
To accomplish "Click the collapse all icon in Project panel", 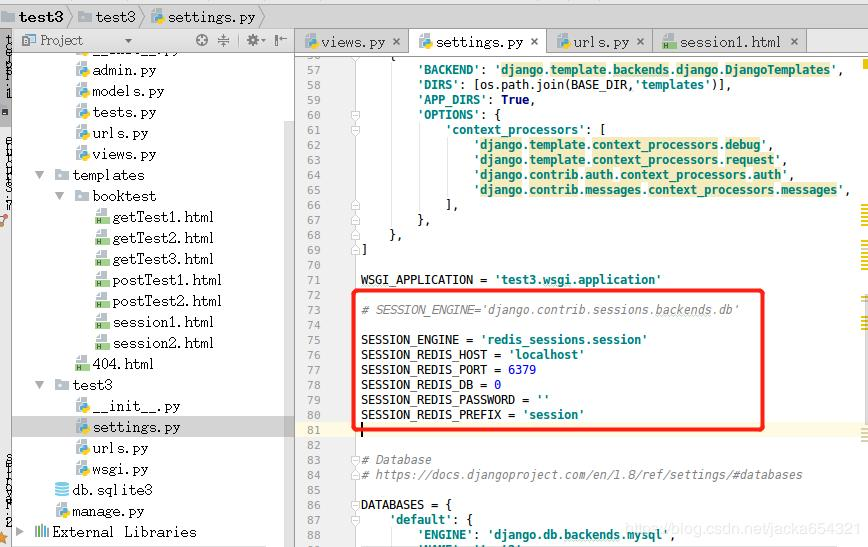I will pyautogui.click(x=223, y=40).
